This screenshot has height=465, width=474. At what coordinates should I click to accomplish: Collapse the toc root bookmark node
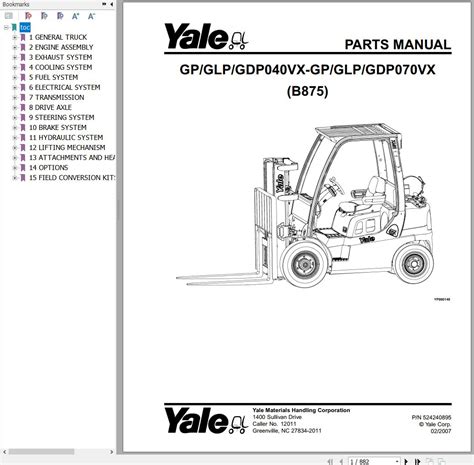point(6,27)
